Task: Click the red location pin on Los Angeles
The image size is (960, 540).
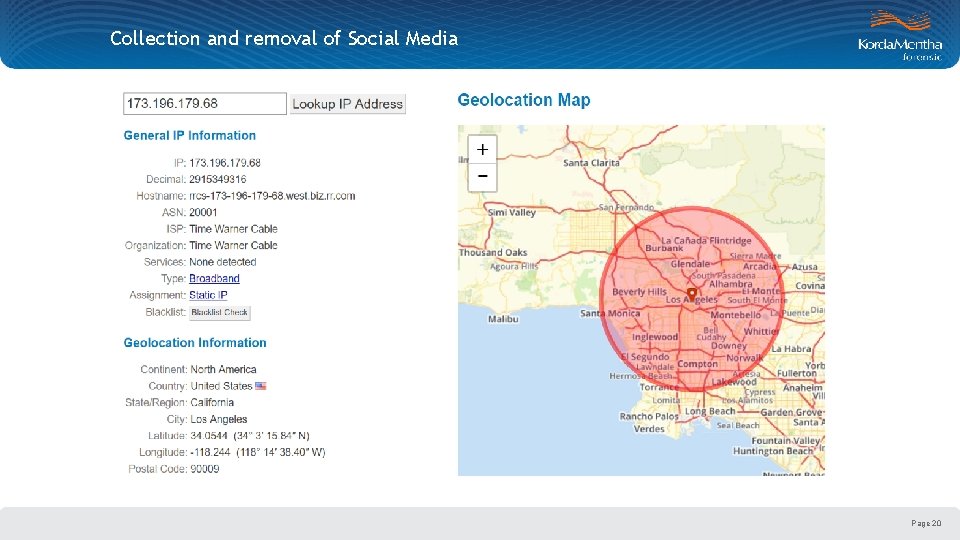Action: pyautogui.click(x=692, y=295)
